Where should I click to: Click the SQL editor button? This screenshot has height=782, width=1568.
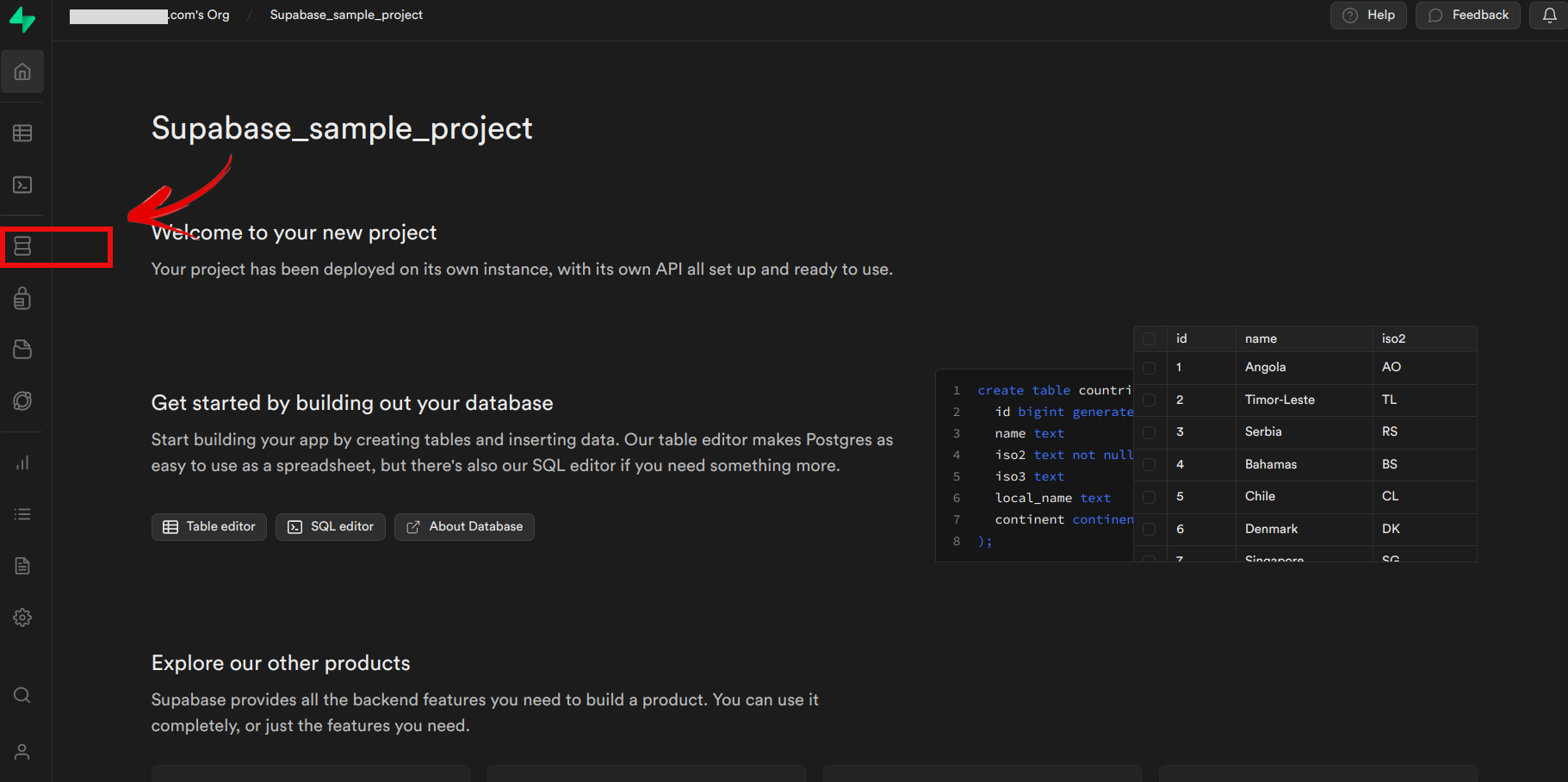coord(331,527)
